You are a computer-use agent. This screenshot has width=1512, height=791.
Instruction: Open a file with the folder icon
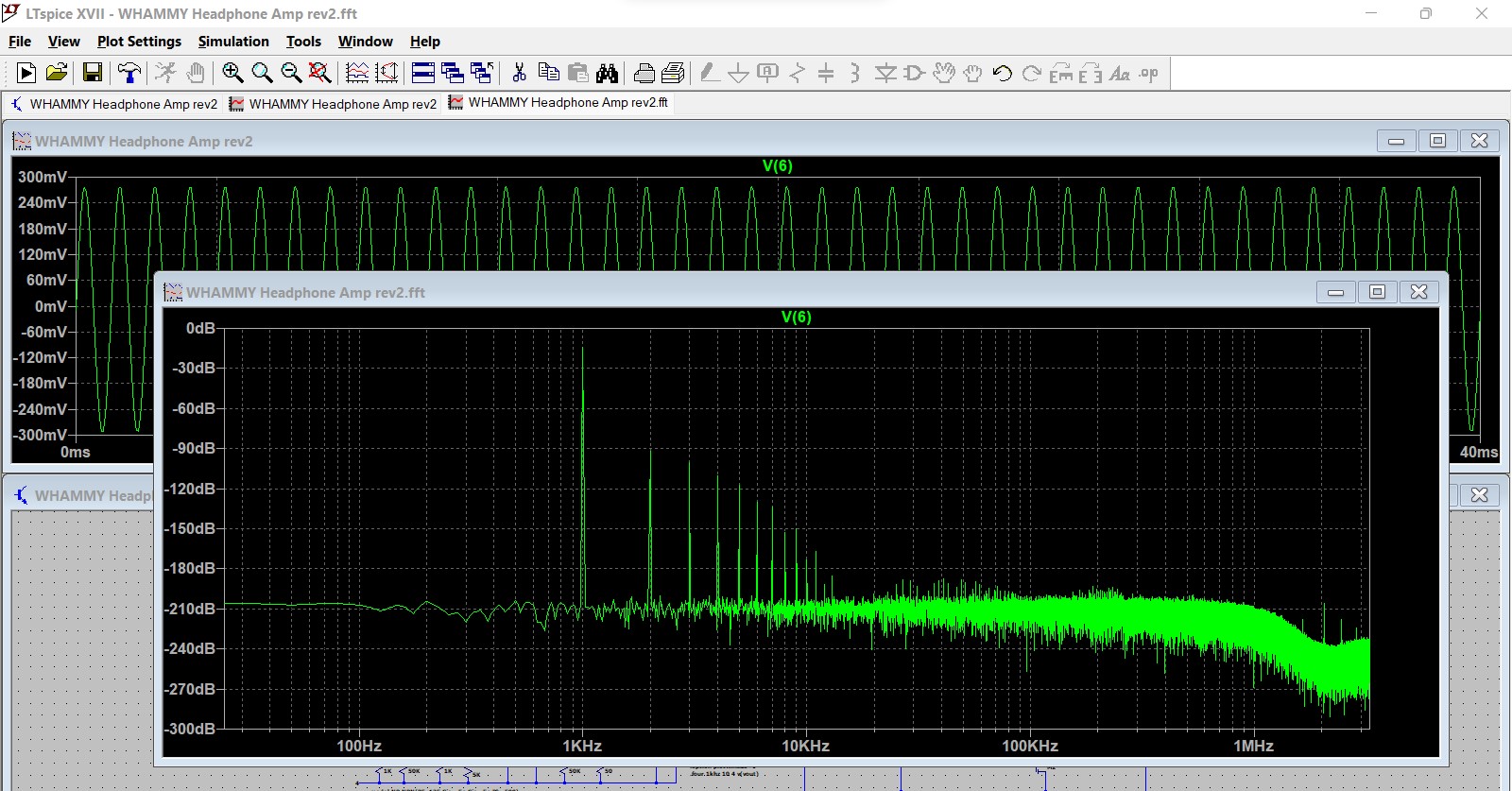(x=57, y=73)
